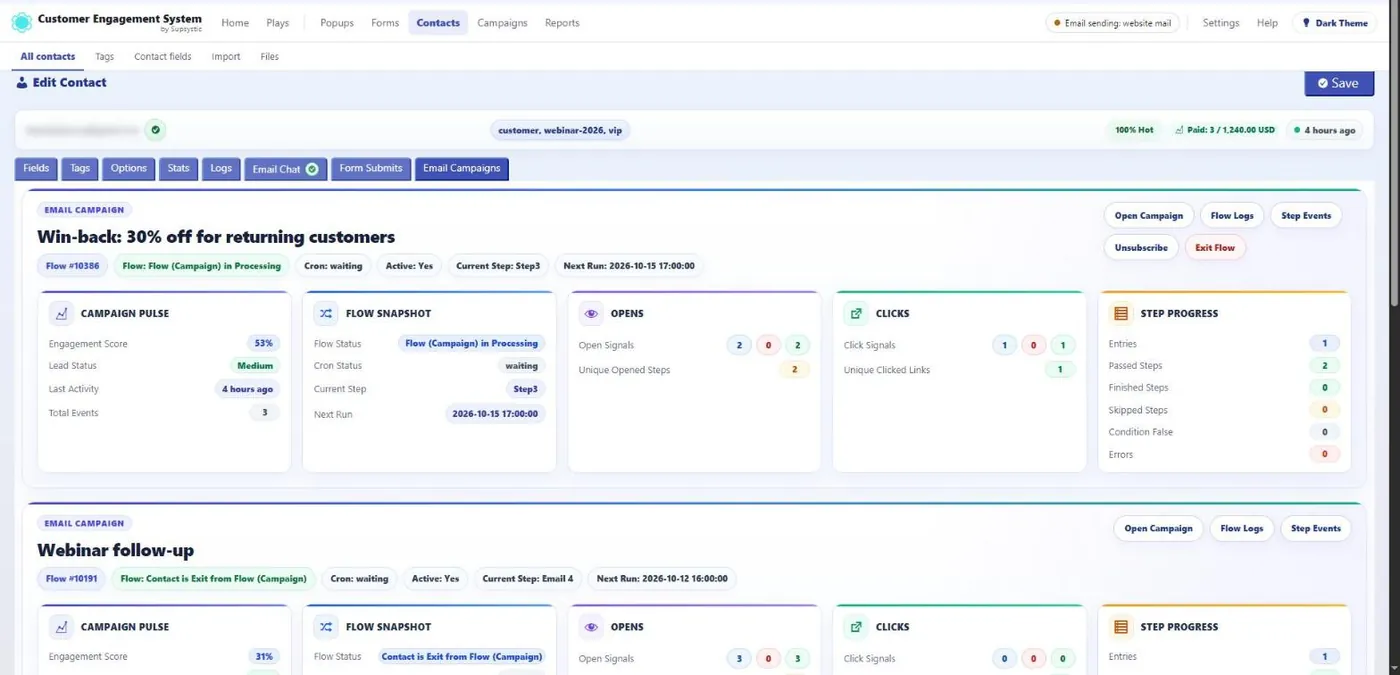Click Email sending: website mail status pill
The width and height of the screenshot is (1400, 675).
click(x=1112, y=23)
